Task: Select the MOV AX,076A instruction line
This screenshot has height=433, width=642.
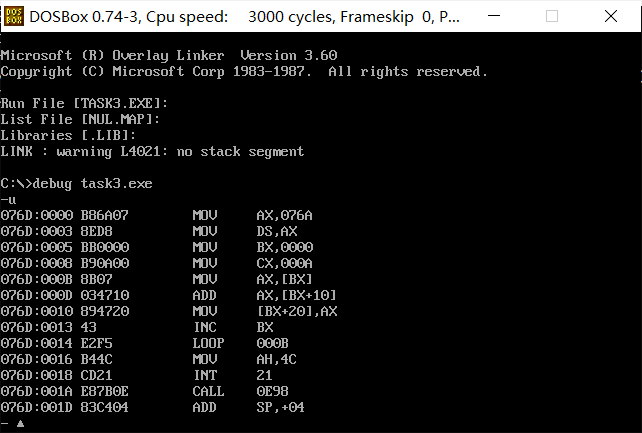Action: point(156,215)
